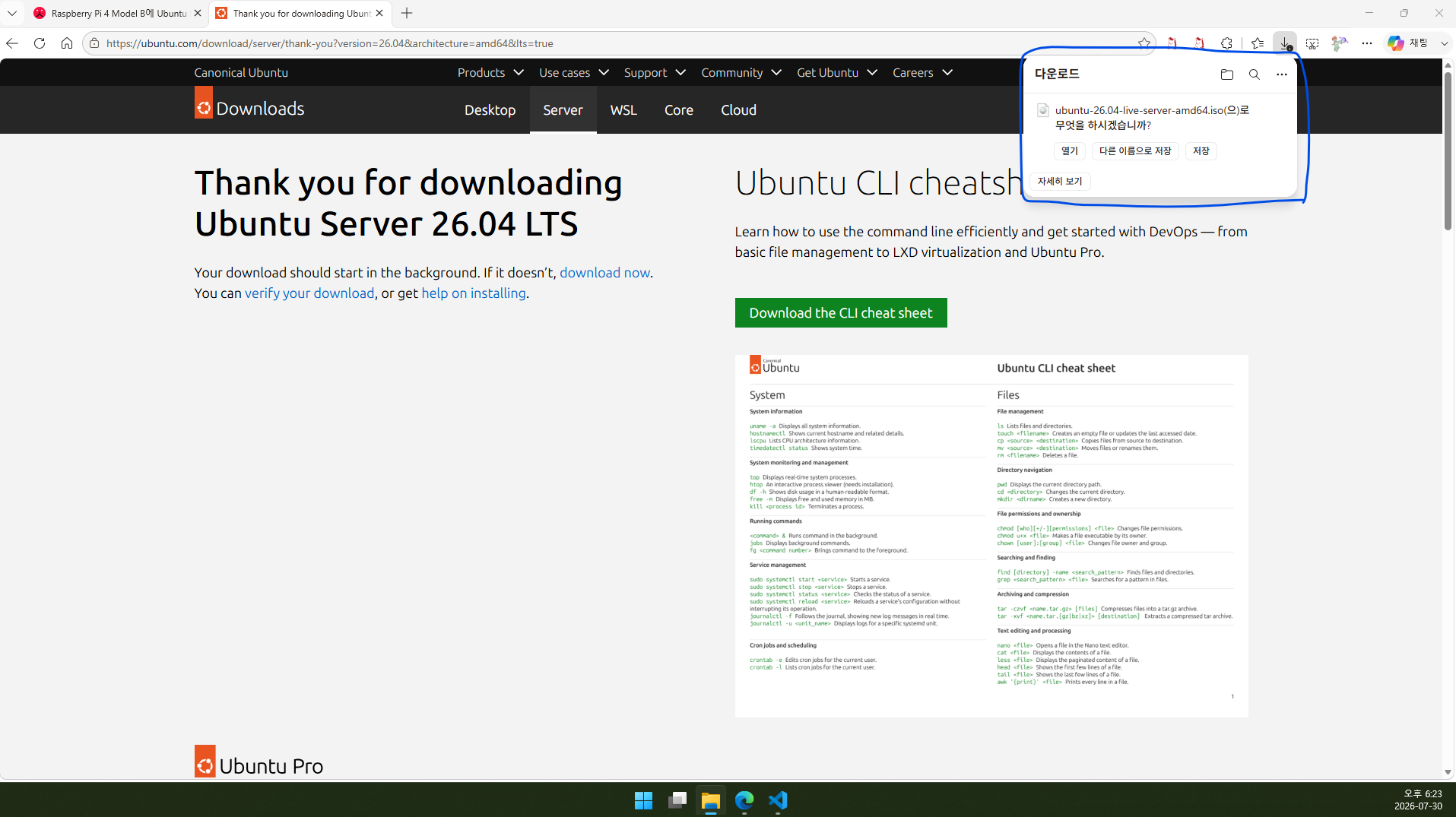
Task: Switch to Microsoft Edge on the taskbar
Action: [x=744, y=800]
